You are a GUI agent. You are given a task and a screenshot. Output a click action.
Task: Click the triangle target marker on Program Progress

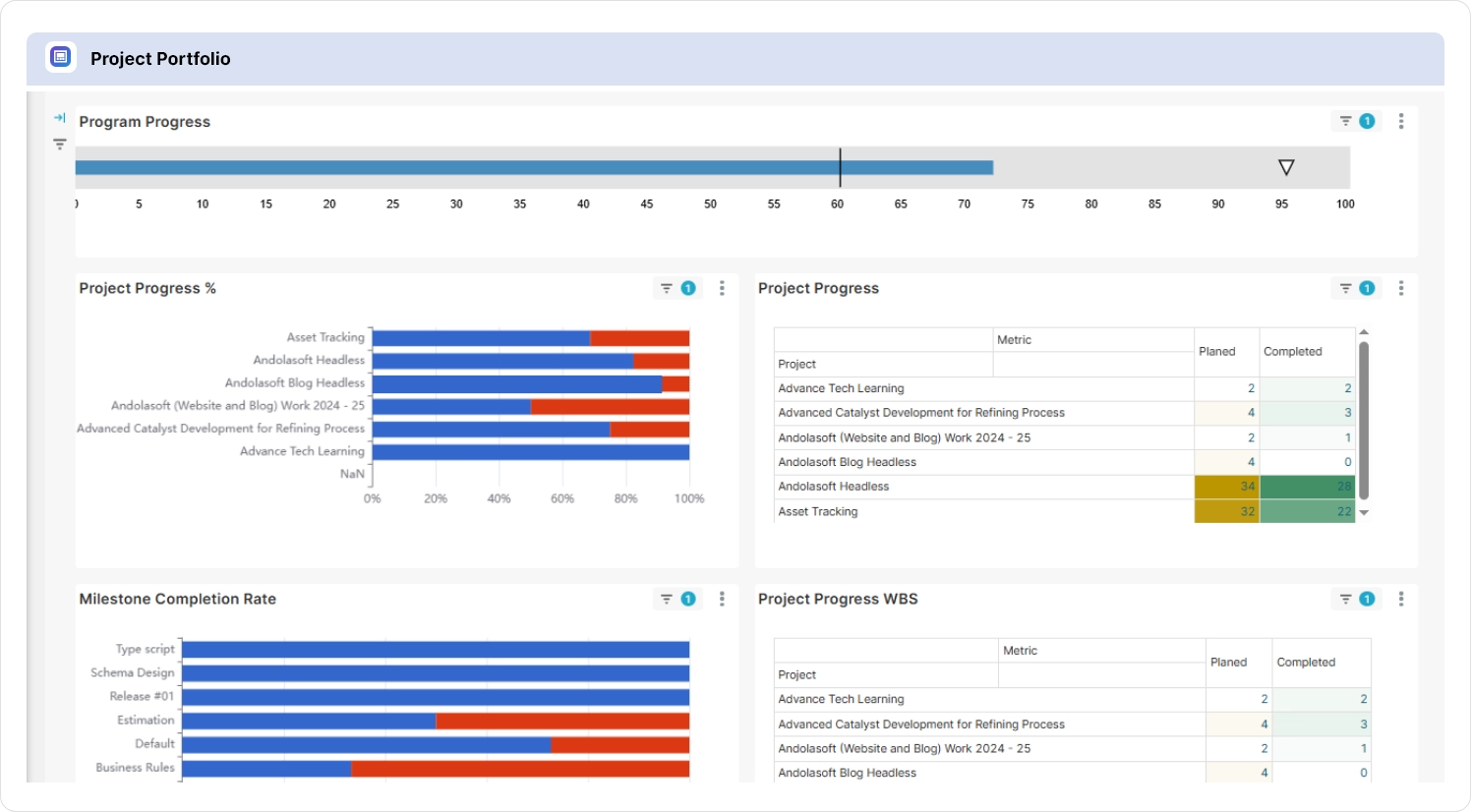click(1286, 167)
